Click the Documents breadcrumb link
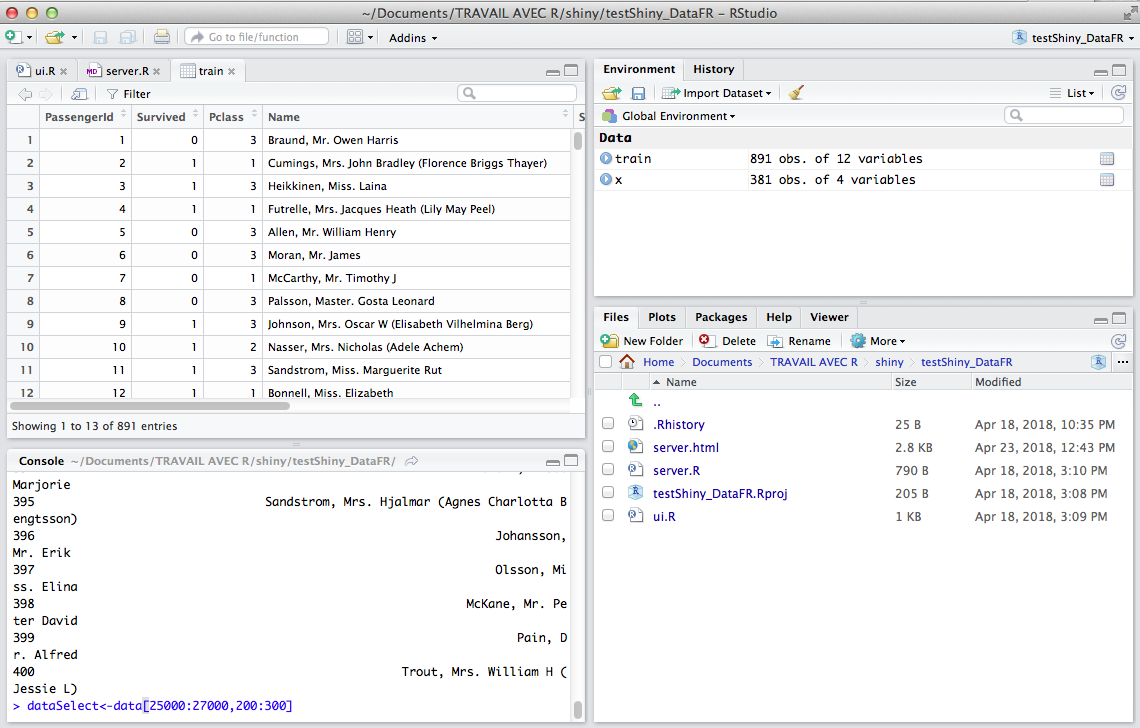1140x728 pixels. pos(722,362)
